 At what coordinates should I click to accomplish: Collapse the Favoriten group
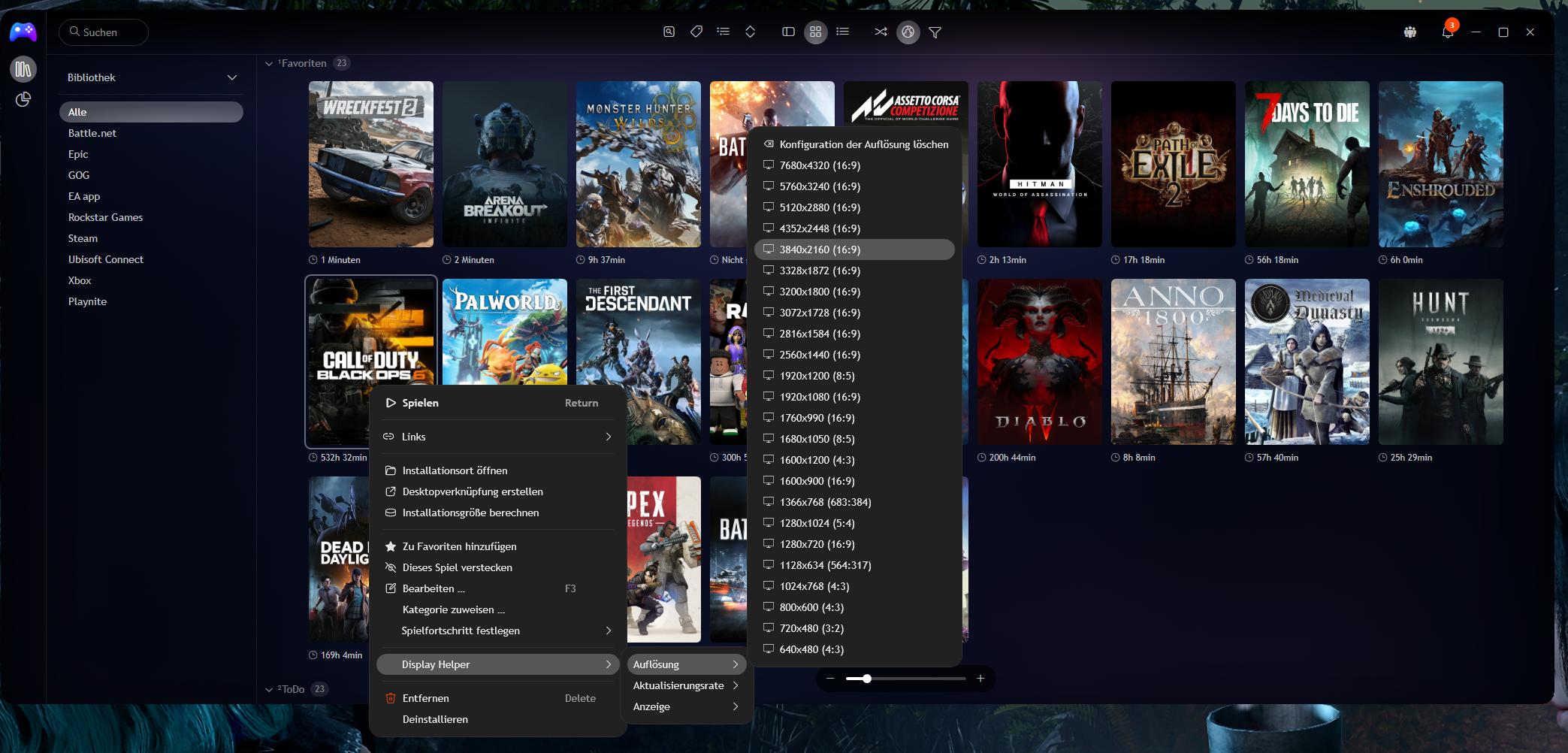pos(269,64)
